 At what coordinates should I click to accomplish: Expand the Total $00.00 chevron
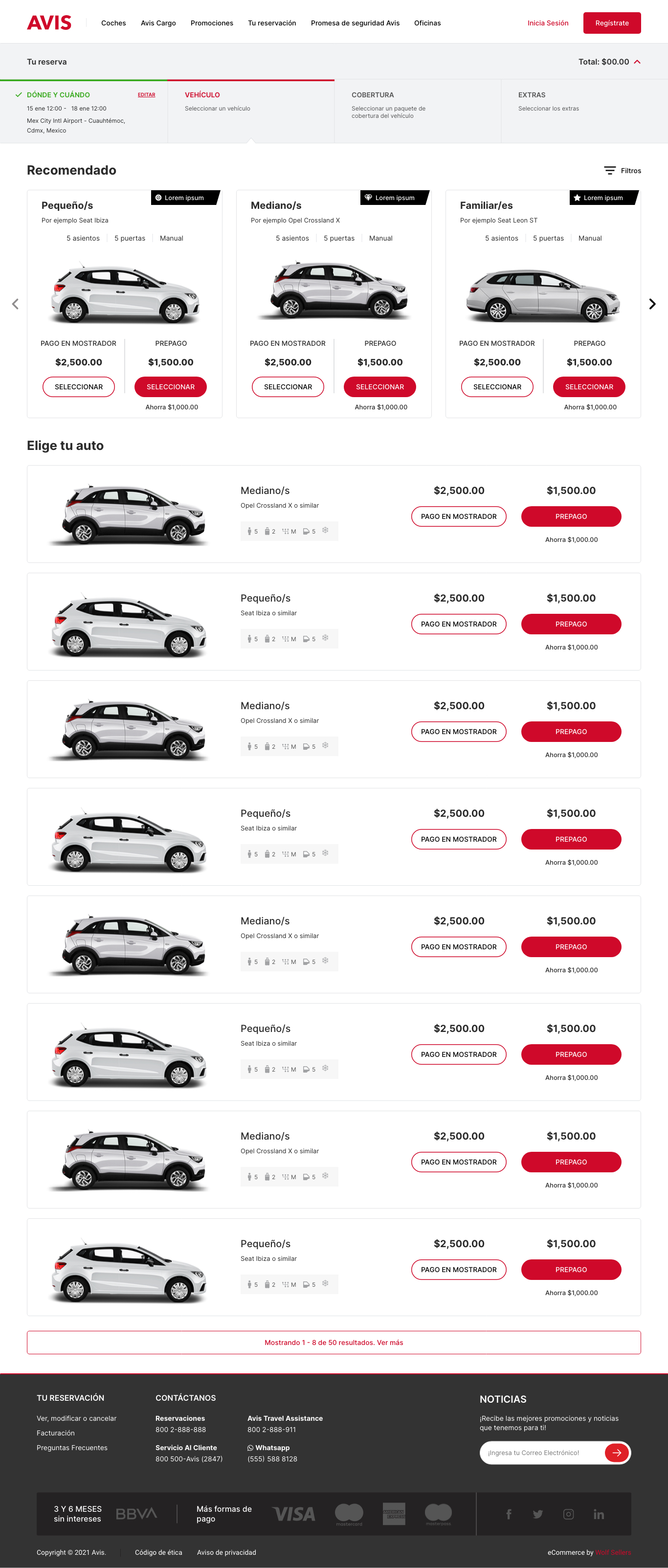click(x=637, y=62)
